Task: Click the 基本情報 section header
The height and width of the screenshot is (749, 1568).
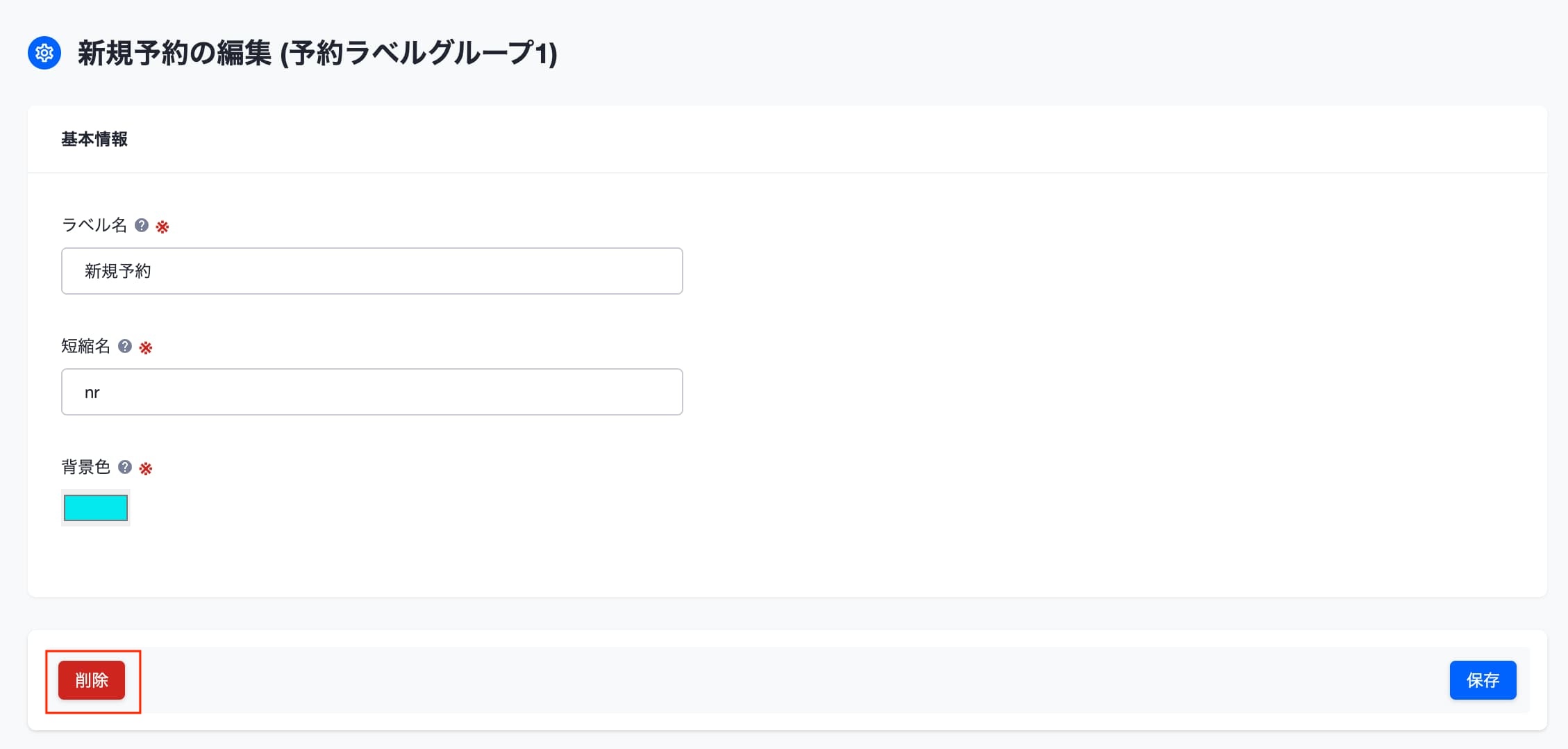Action: pyautogui.click(x=94, y=139)
